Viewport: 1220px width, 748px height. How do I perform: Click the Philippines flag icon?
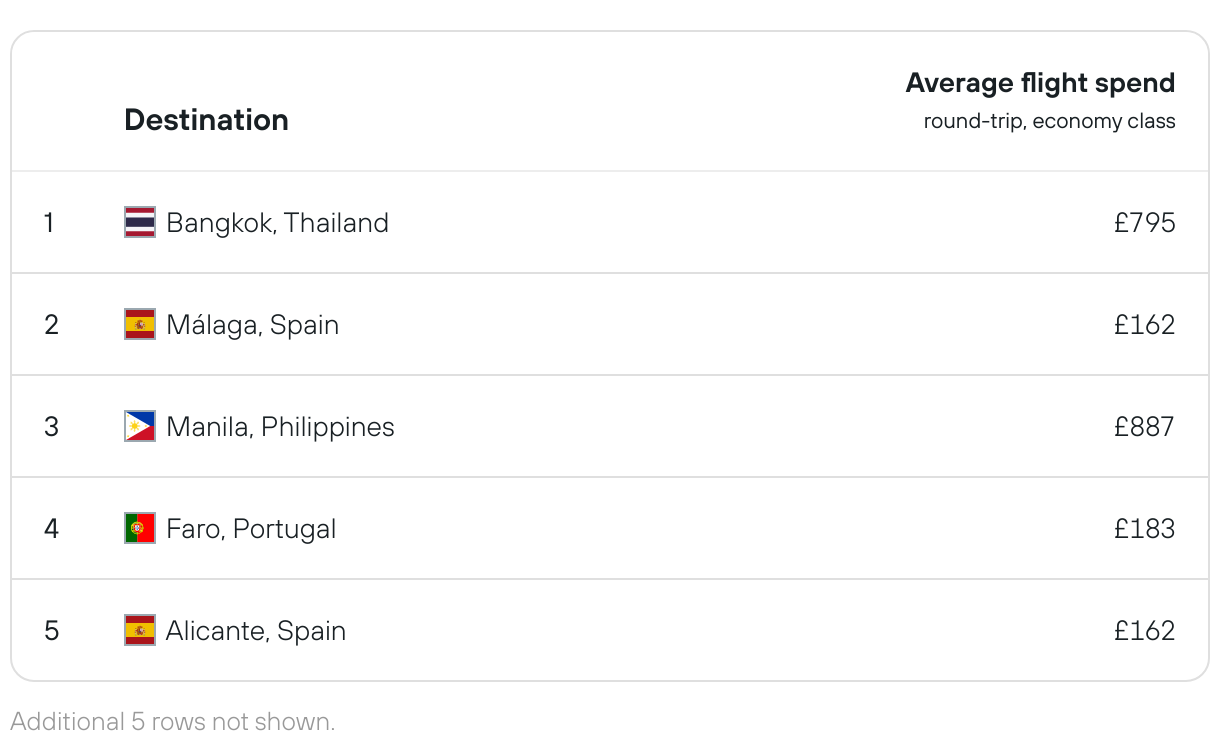coord(140,426)
